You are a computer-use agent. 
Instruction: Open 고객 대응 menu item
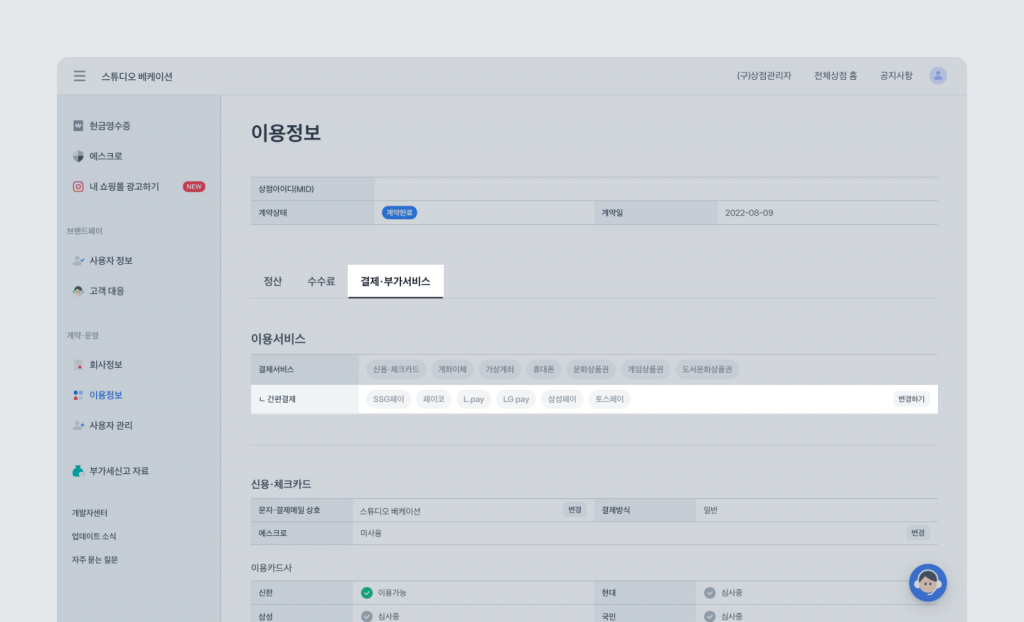click(106, 291)
